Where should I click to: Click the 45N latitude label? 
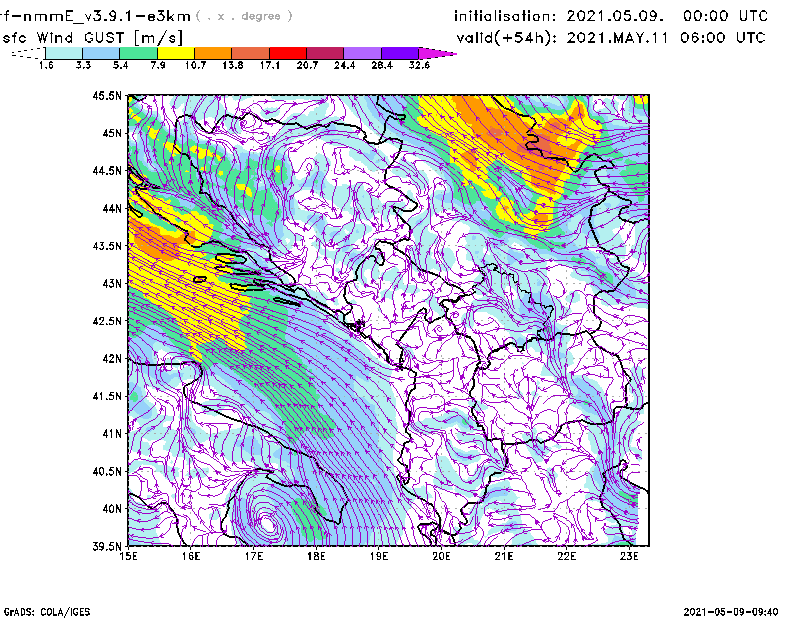112,133
